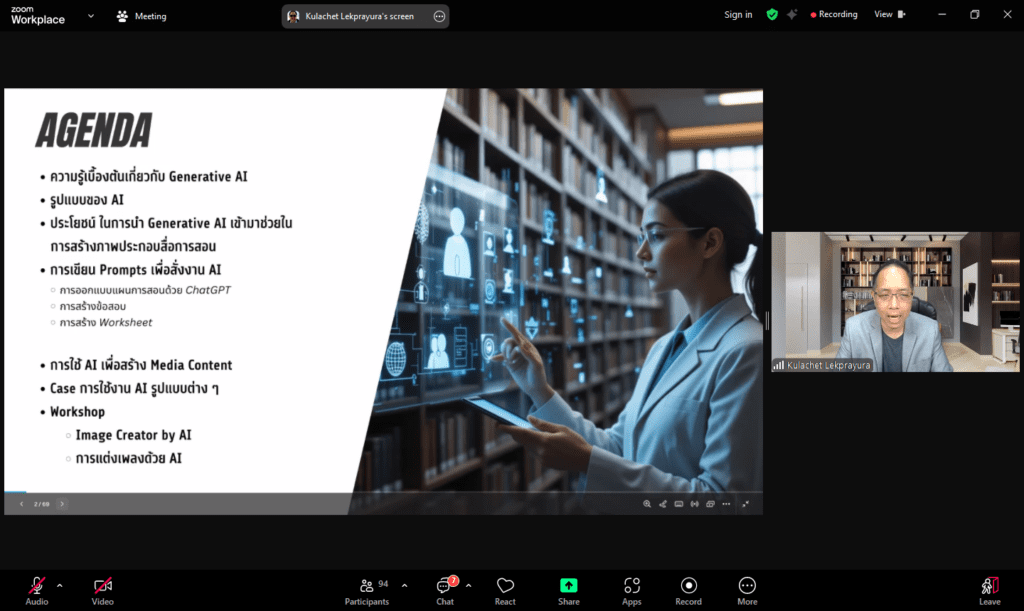Open the Zoom Workplace dropdown arrow
This screenshot has width=1024, height=611.
92,16
